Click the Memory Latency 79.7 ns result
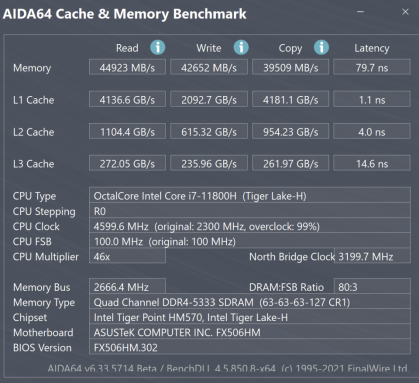 (372, 67)
